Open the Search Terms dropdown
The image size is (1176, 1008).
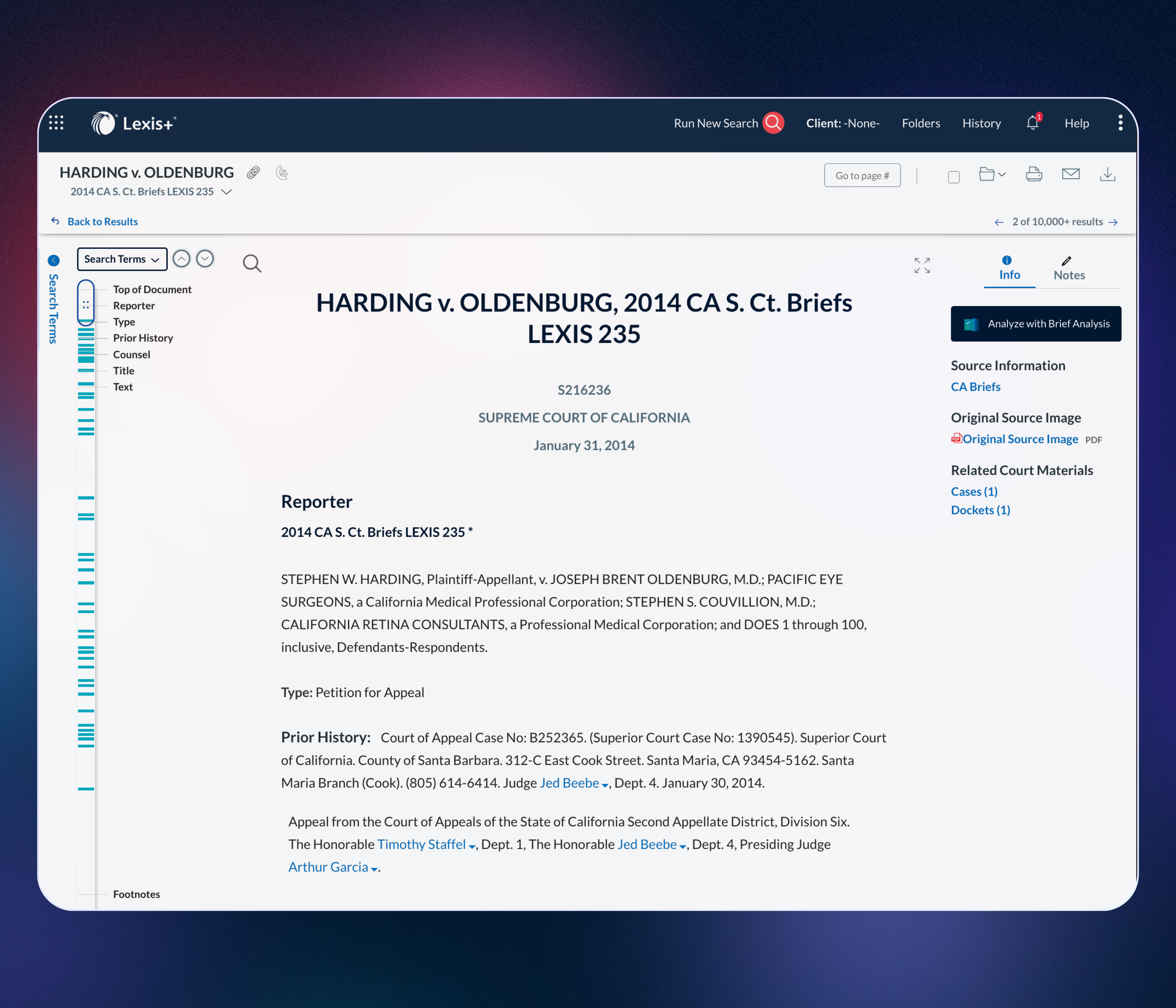point(122,259)
